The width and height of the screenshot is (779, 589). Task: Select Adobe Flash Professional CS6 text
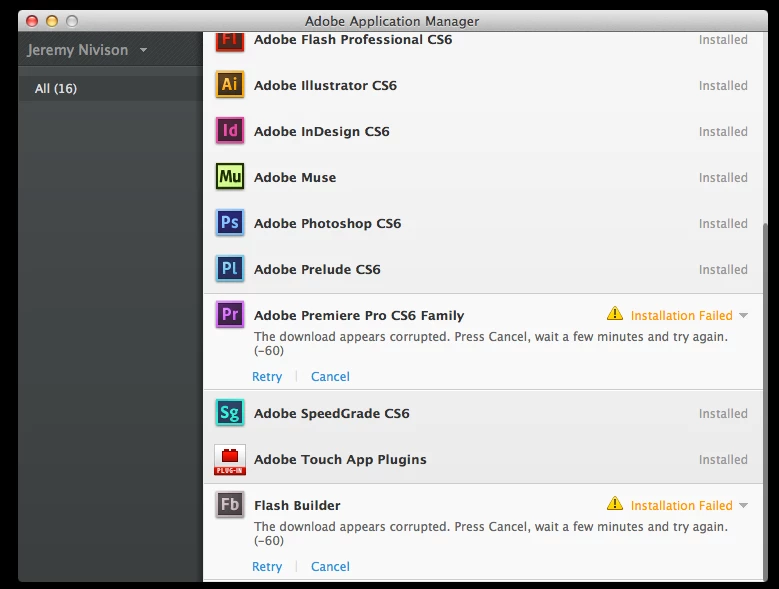point(353,40)
